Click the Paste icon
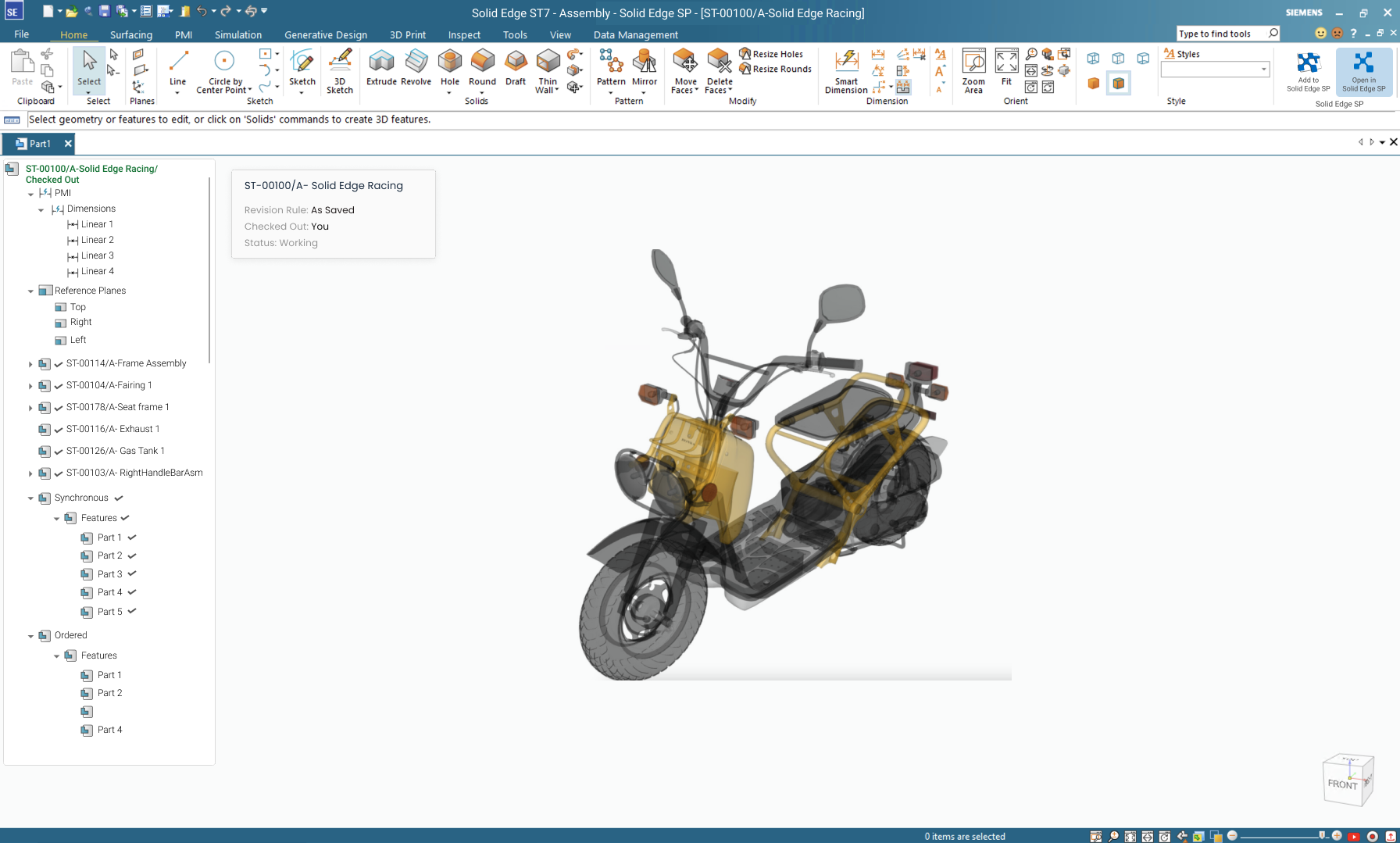The width and height of the screenshot is (1400, 843). (x=22, y=67)
